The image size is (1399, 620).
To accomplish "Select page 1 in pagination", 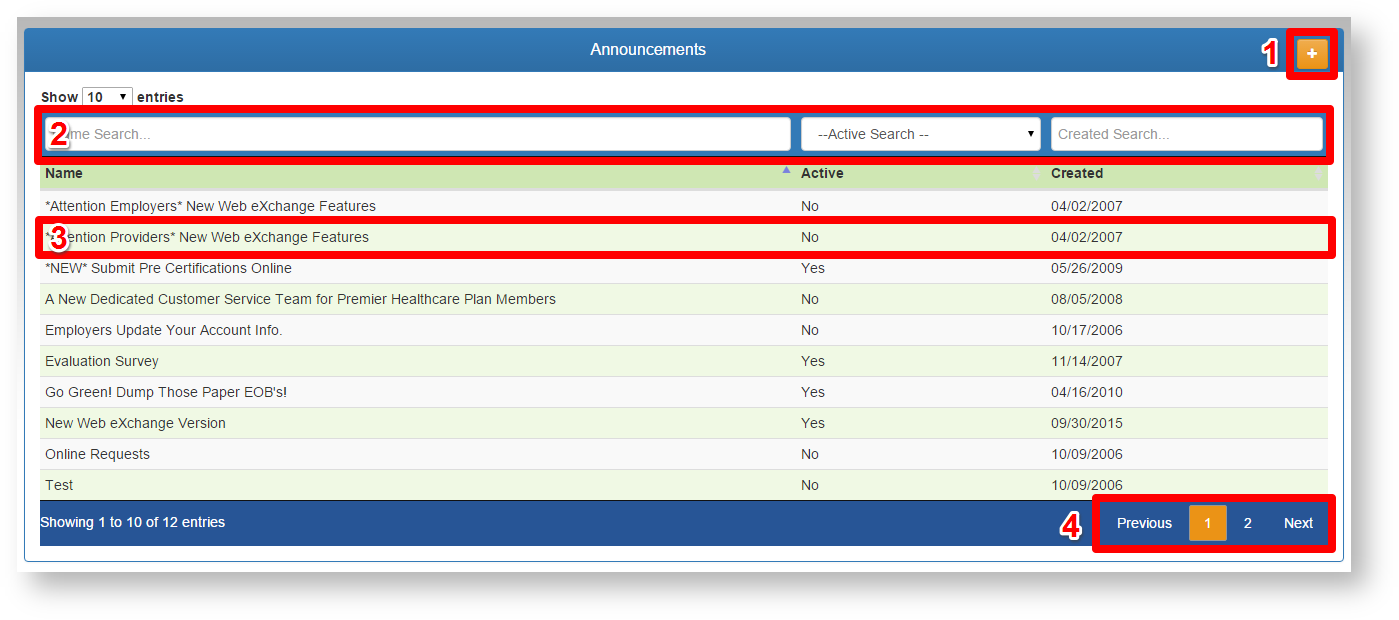I will pyautogui.click(x=1208, y=523).
